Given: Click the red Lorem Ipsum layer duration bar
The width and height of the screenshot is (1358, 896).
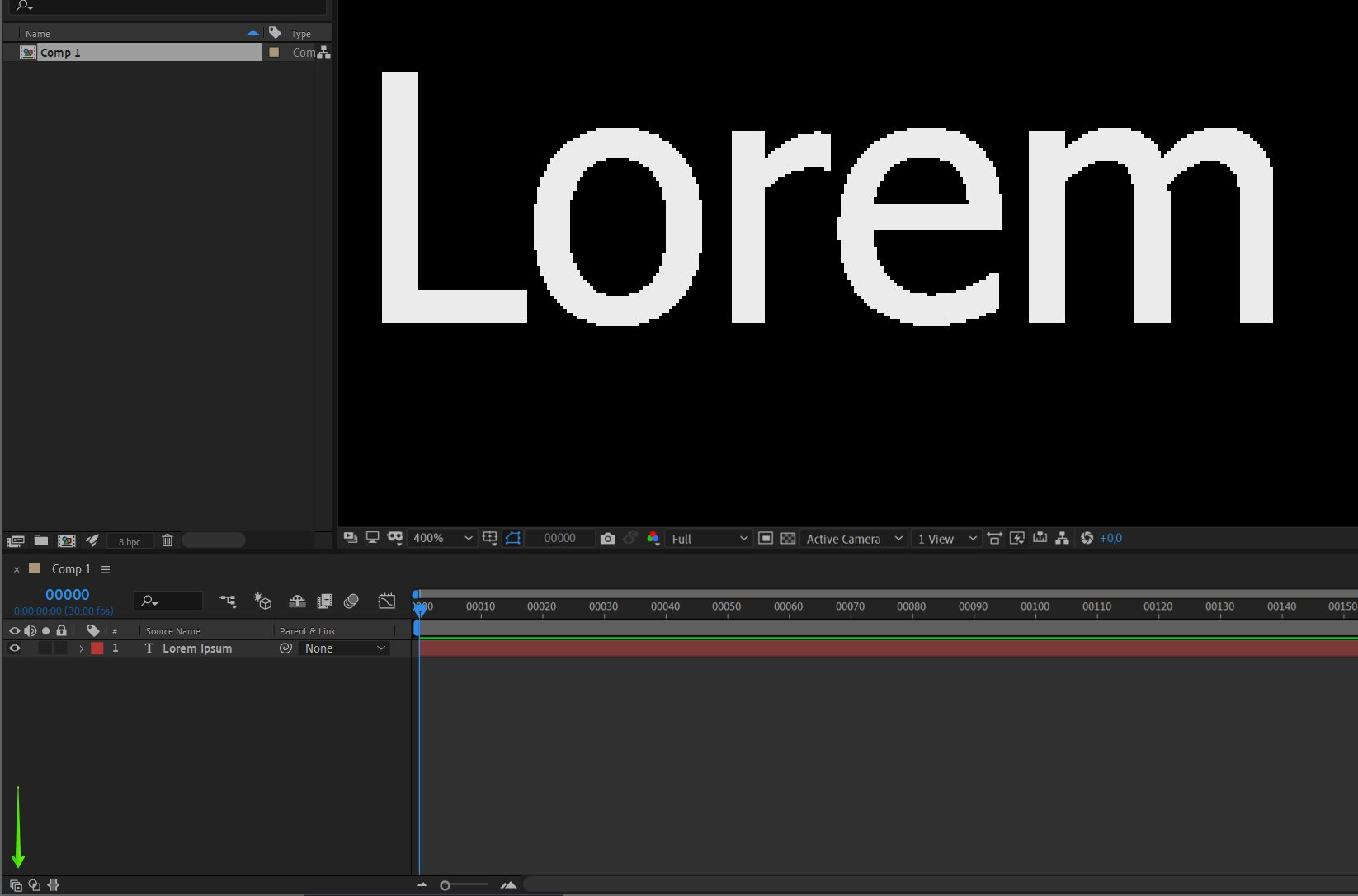Looking at the screenshot, I should [x=887, y=648].
